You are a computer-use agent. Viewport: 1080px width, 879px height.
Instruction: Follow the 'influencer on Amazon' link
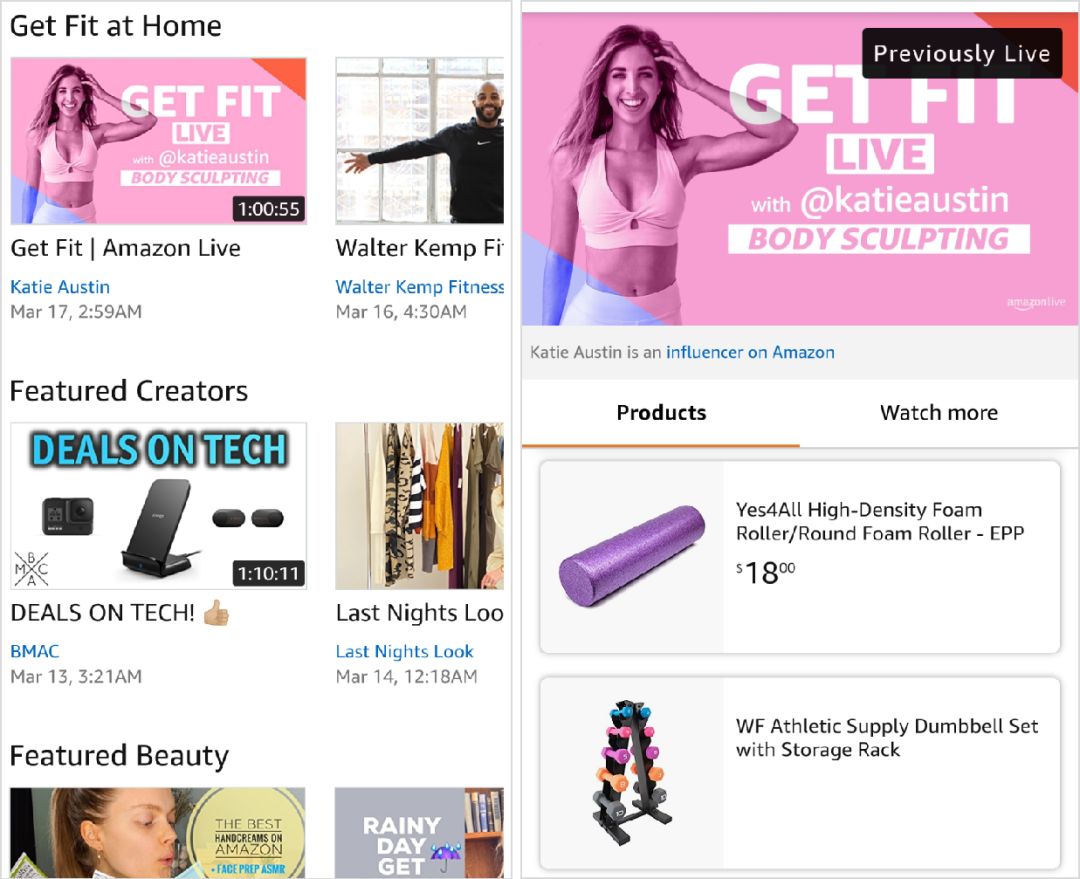click(750, 353)
